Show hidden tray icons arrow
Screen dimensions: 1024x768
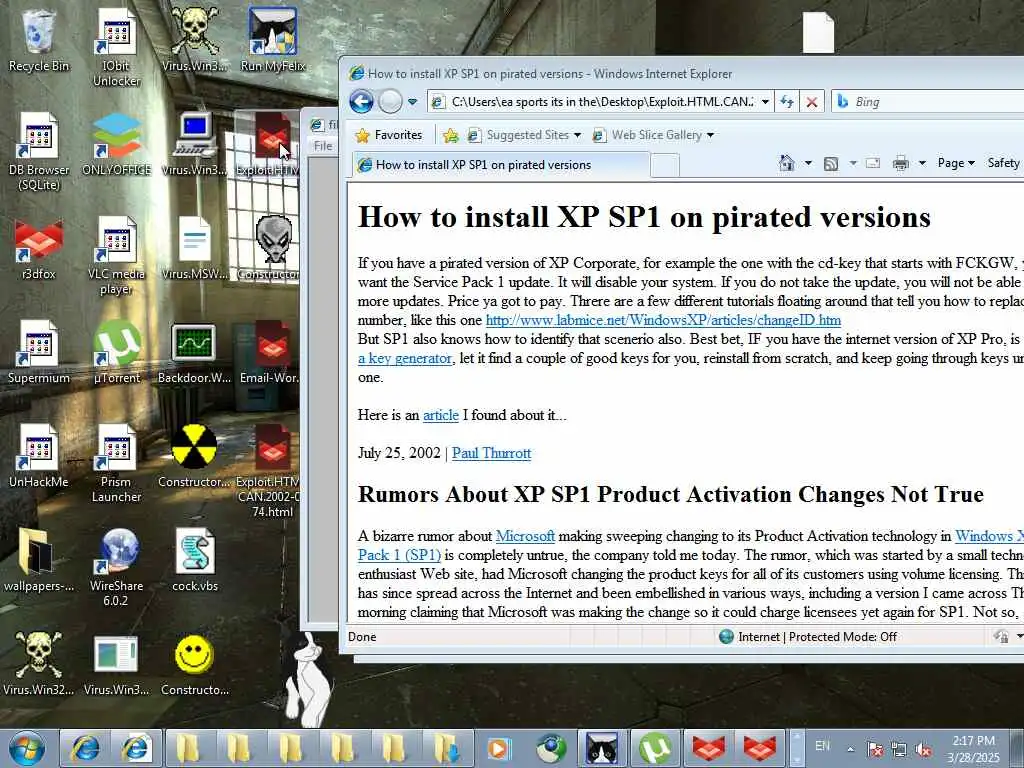point(850,750)
